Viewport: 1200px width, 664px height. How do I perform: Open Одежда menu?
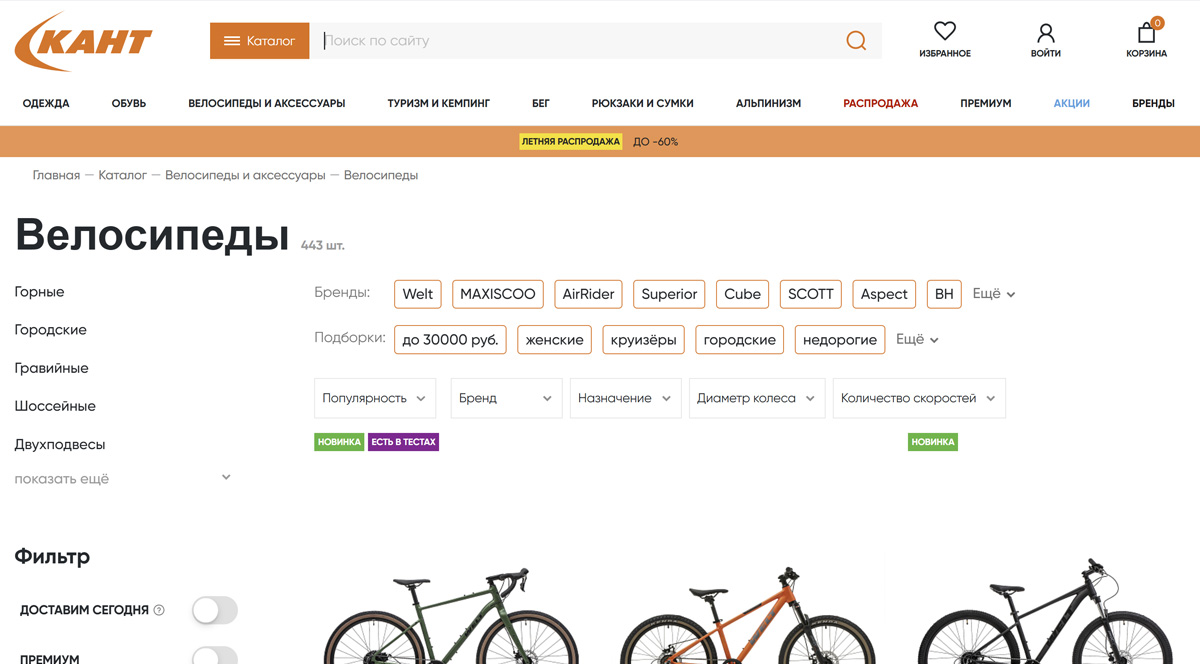pyautogui.click(x=46, y=103)
